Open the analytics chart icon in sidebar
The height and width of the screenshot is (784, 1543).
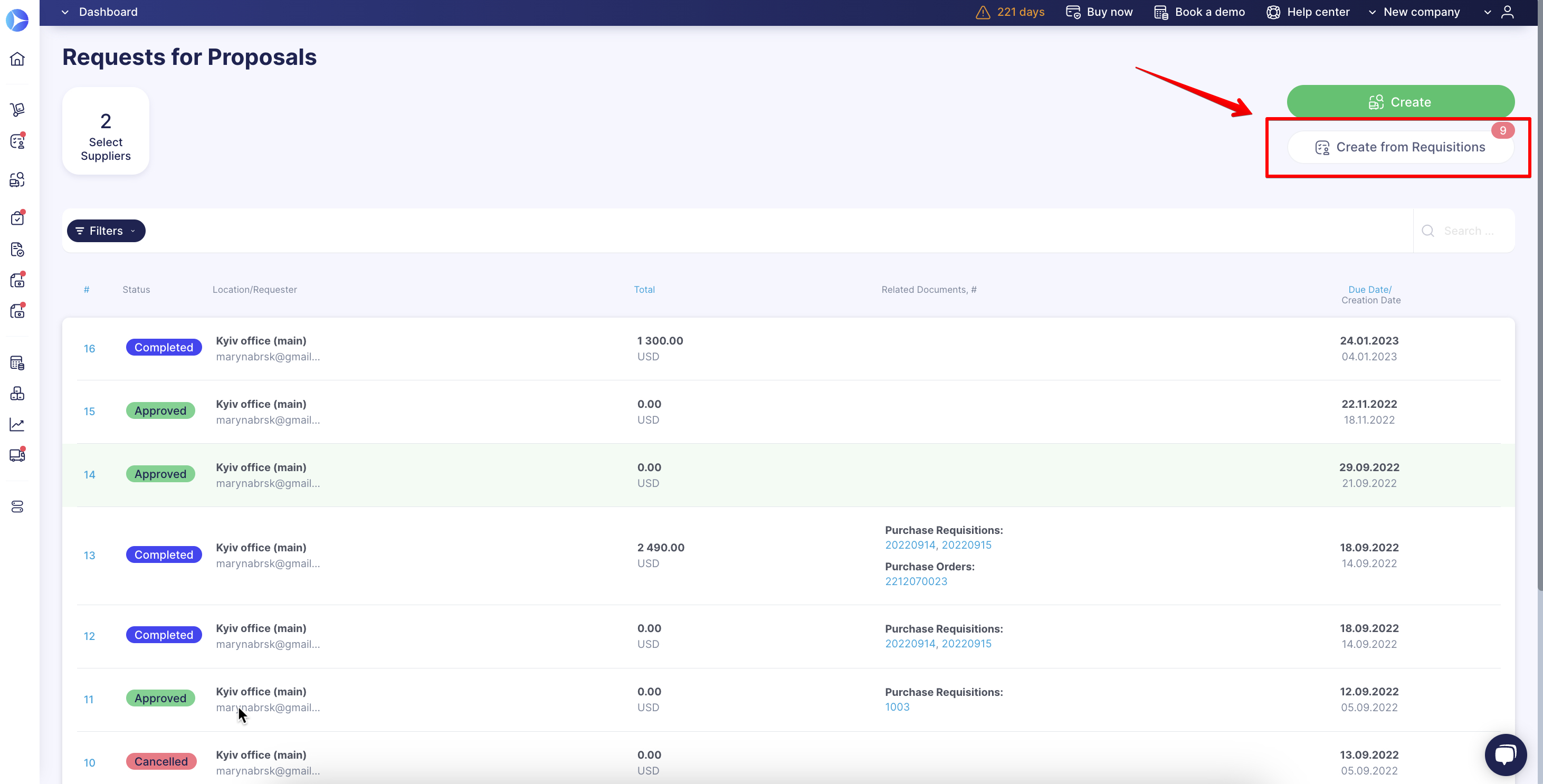pos(17,425)
